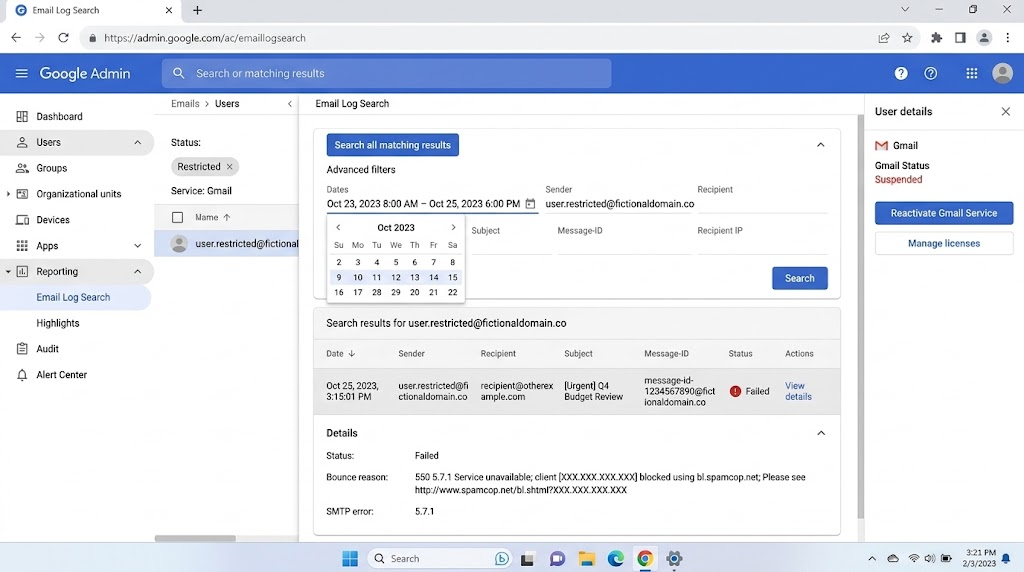Open a new browser tab
The width and height of the screenshot is (1024, 572).
(x=197, y=10)
